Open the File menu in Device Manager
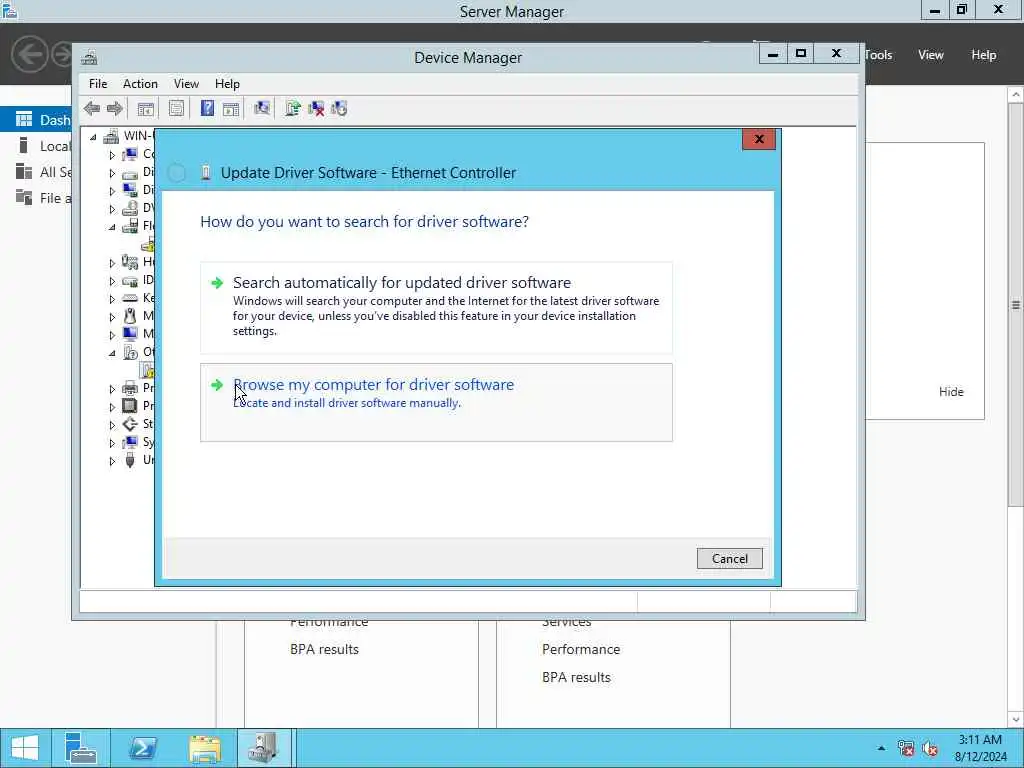Viewport: 1024px width, 768px height. tap(98, 84)
